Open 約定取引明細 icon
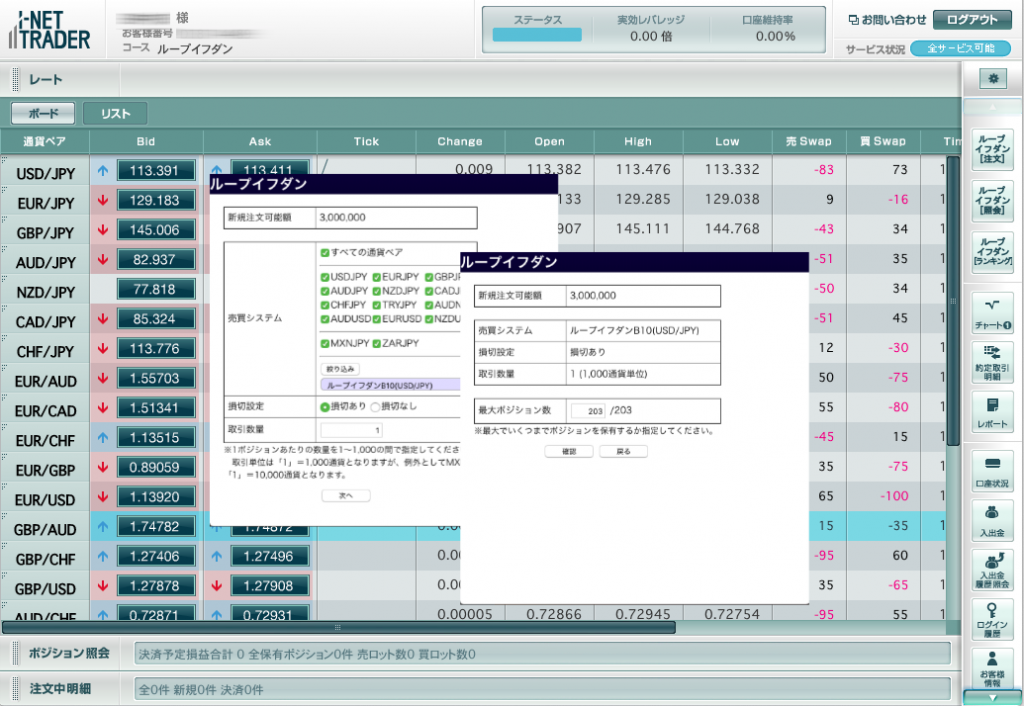The width and height of the screenshot is (1024, 706). (992, 362)
